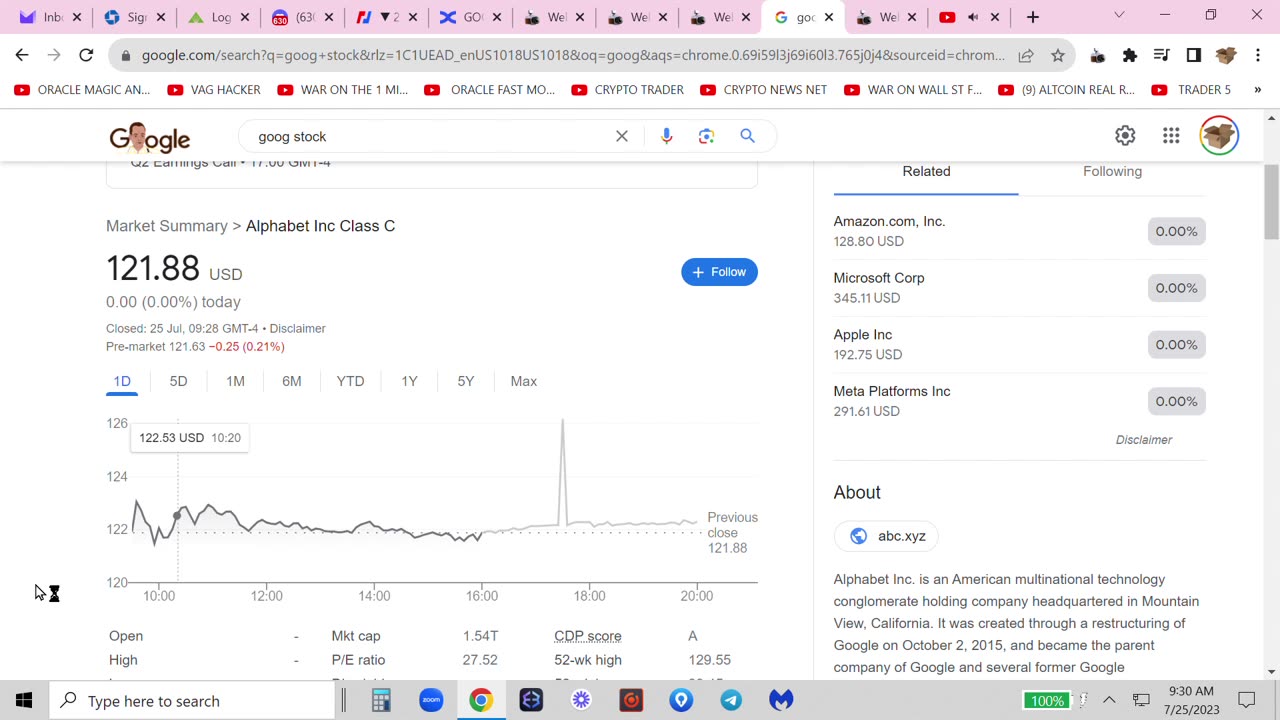Open VAG HACKER bookmark
This screenshot has height=720, width=1280.
(214, 89)
